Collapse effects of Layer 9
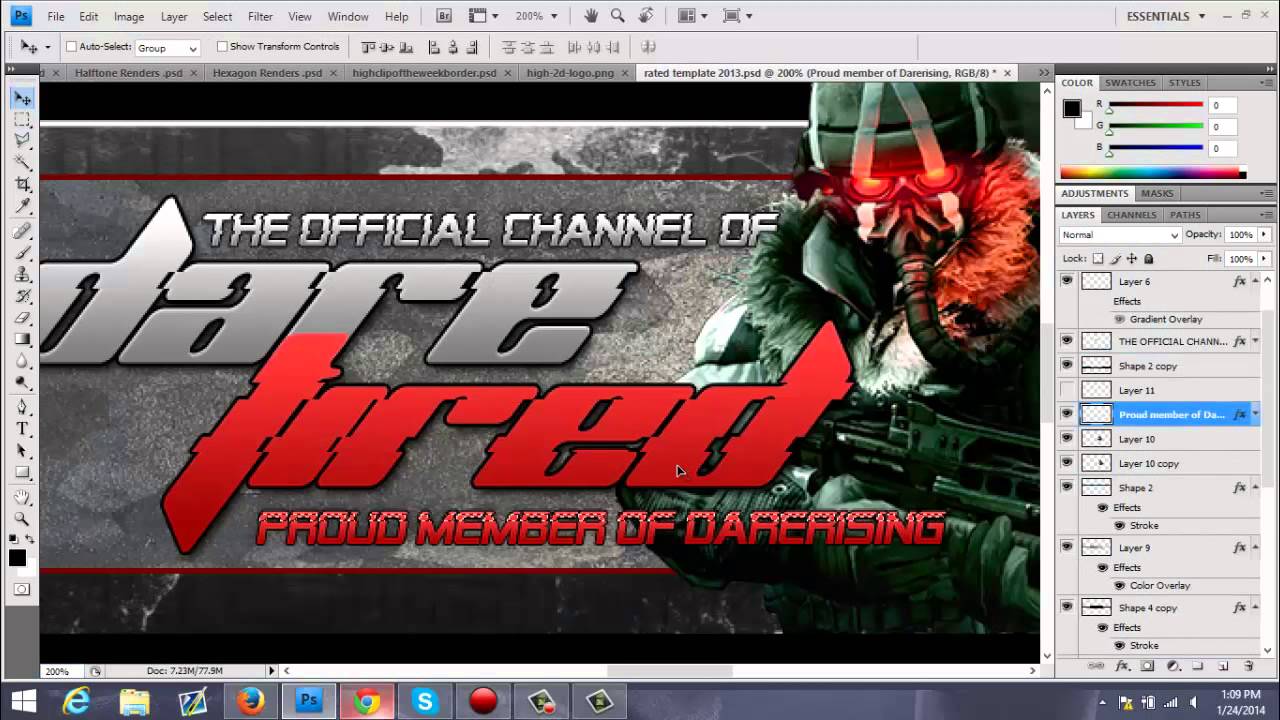 1255,547
